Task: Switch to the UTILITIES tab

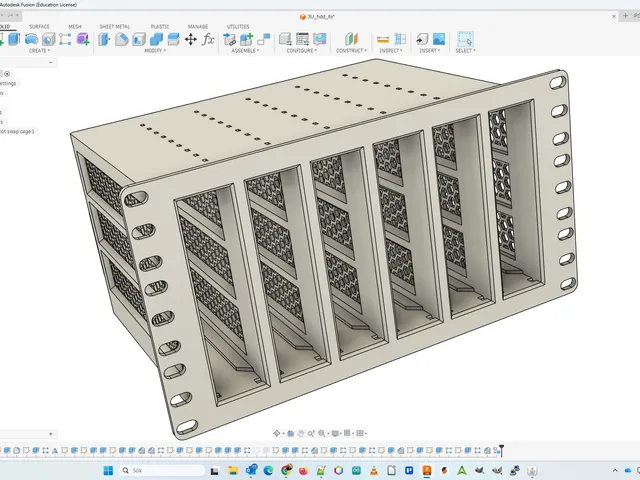Action: [238, 27]
